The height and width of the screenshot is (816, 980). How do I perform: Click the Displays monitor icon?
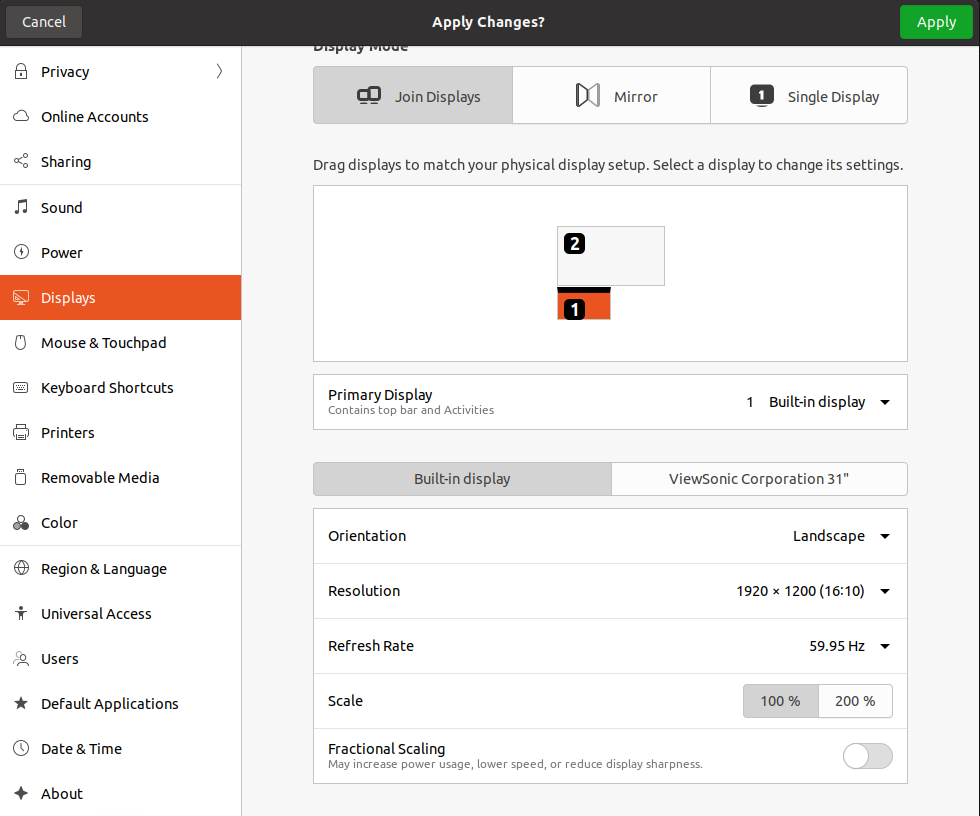pyautogui.click(x=21, y=297)
